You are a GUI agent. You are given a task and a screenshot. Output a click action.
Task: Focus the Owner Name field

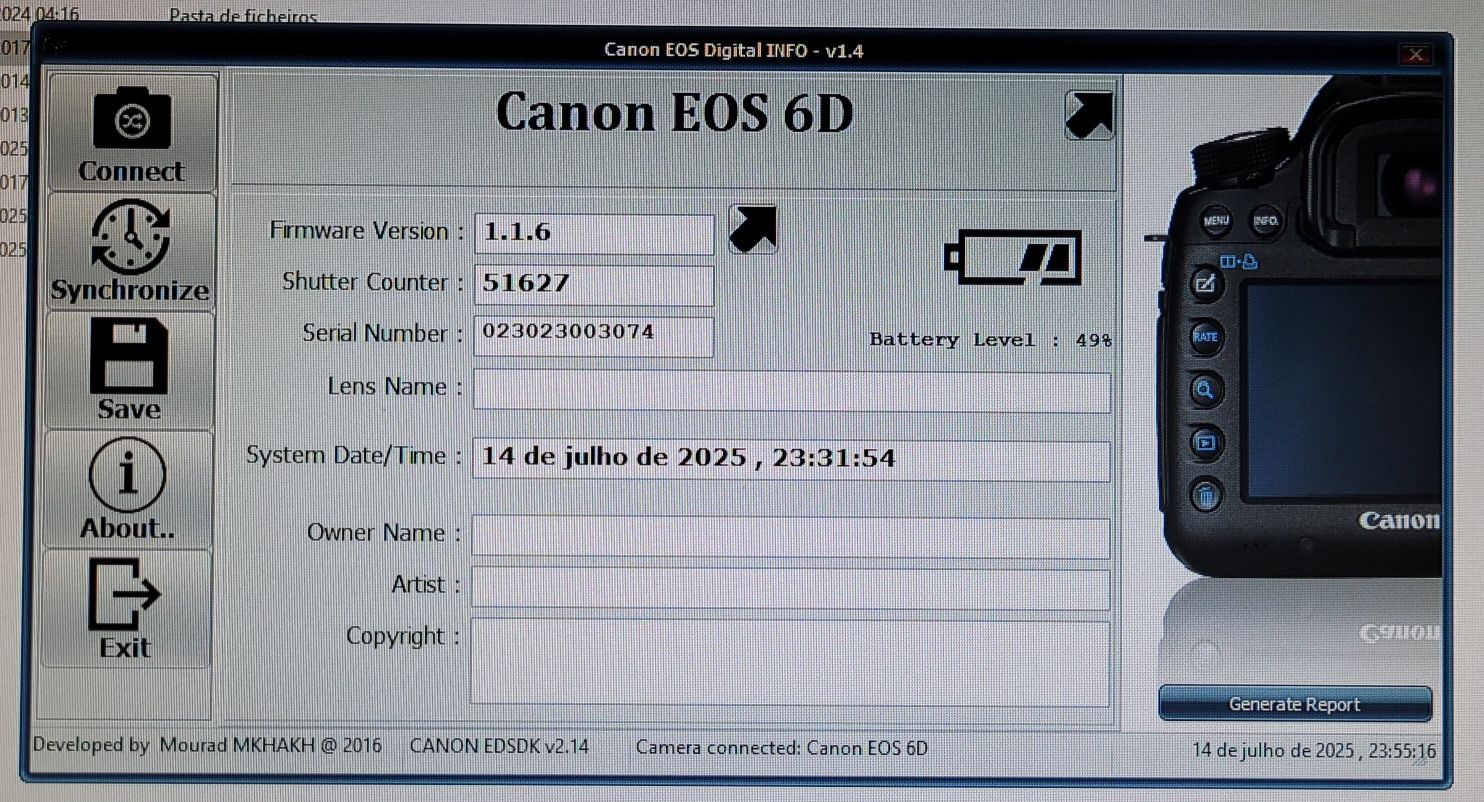790,538
